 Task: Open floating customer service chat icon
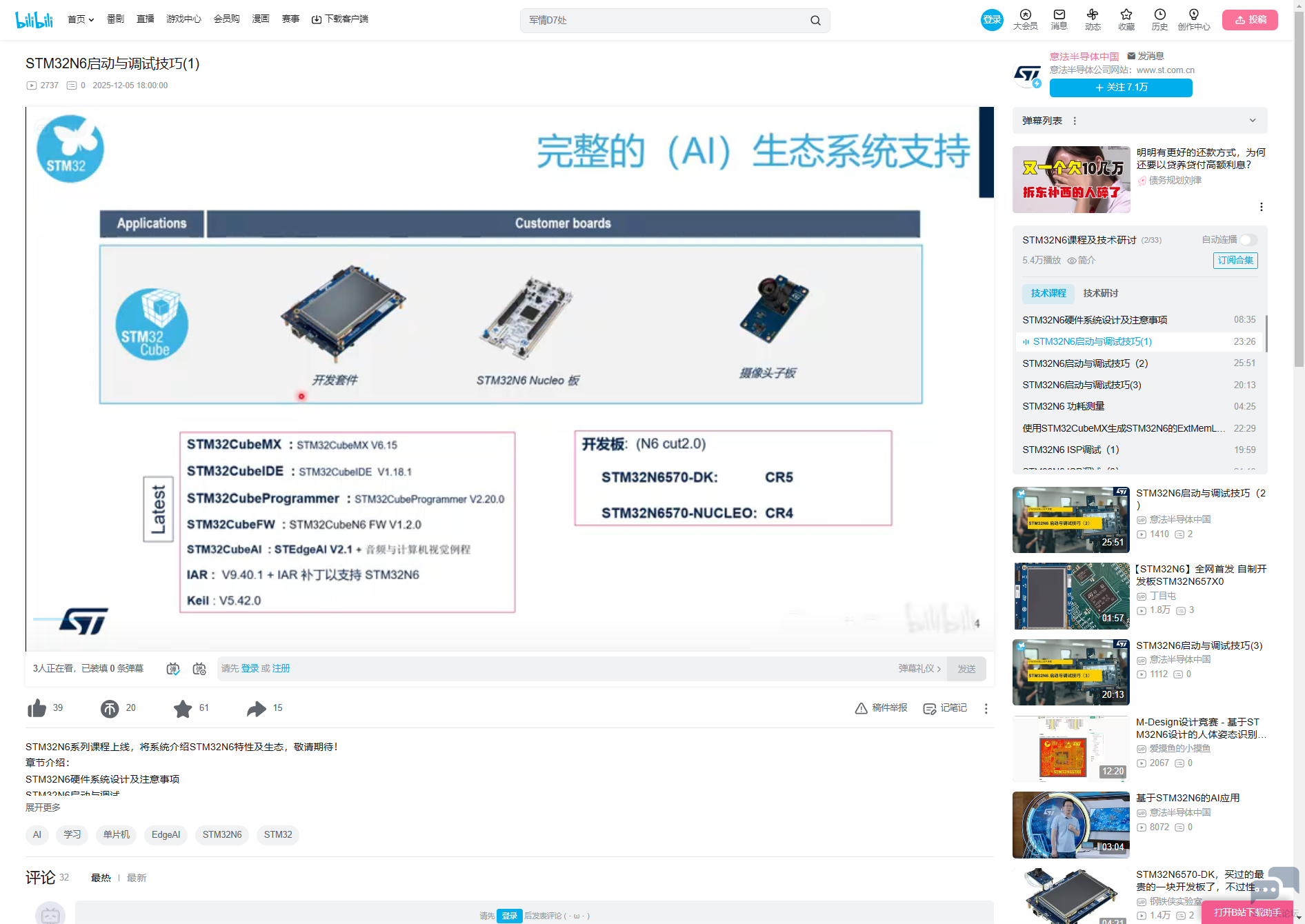1275,886
